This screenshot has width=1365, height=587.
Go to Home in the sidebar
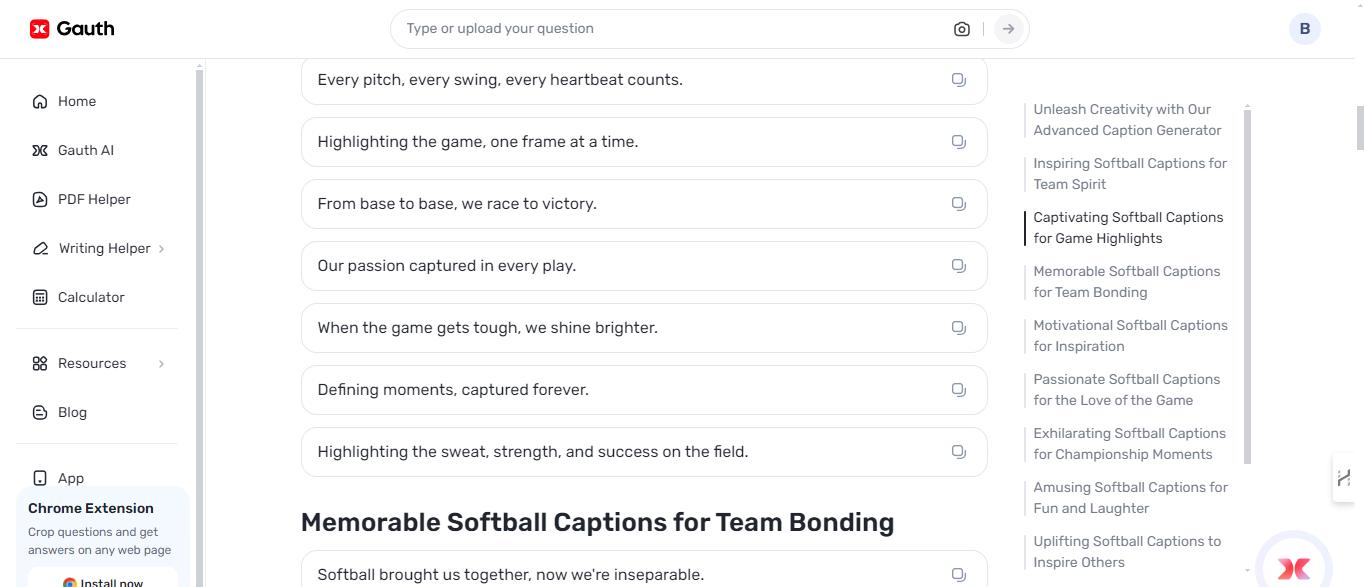coord(77,101)
